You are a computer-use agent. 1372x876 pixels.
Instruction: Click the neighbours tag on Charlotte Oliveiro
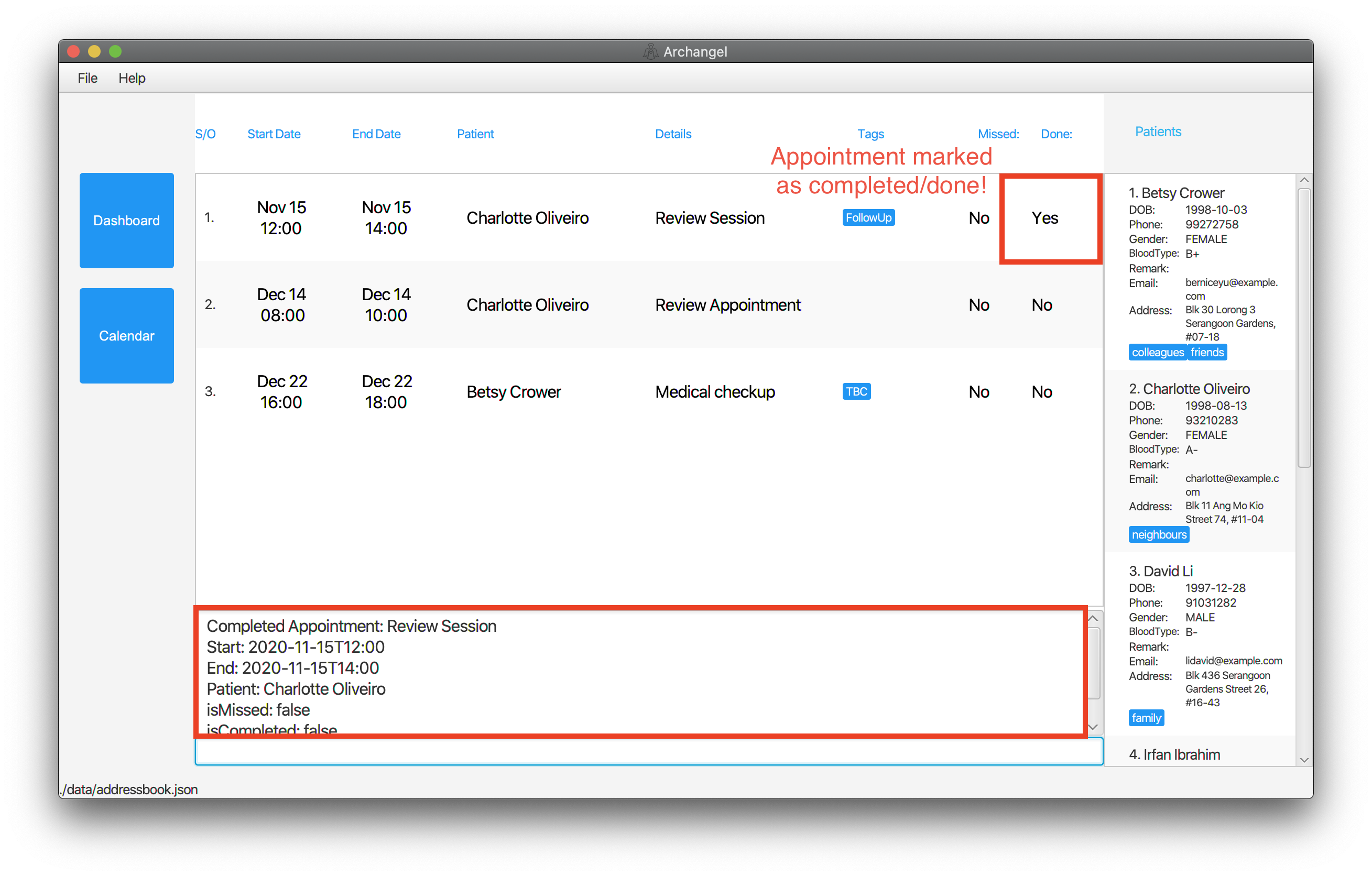coord(1158,534)
